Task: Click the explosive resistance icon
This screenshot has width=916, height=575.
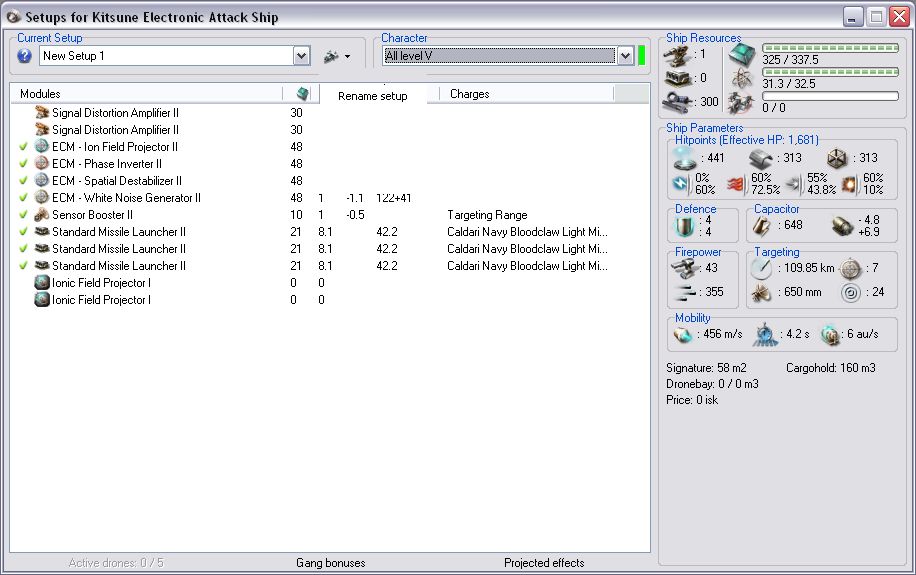Action: point(849,184)
